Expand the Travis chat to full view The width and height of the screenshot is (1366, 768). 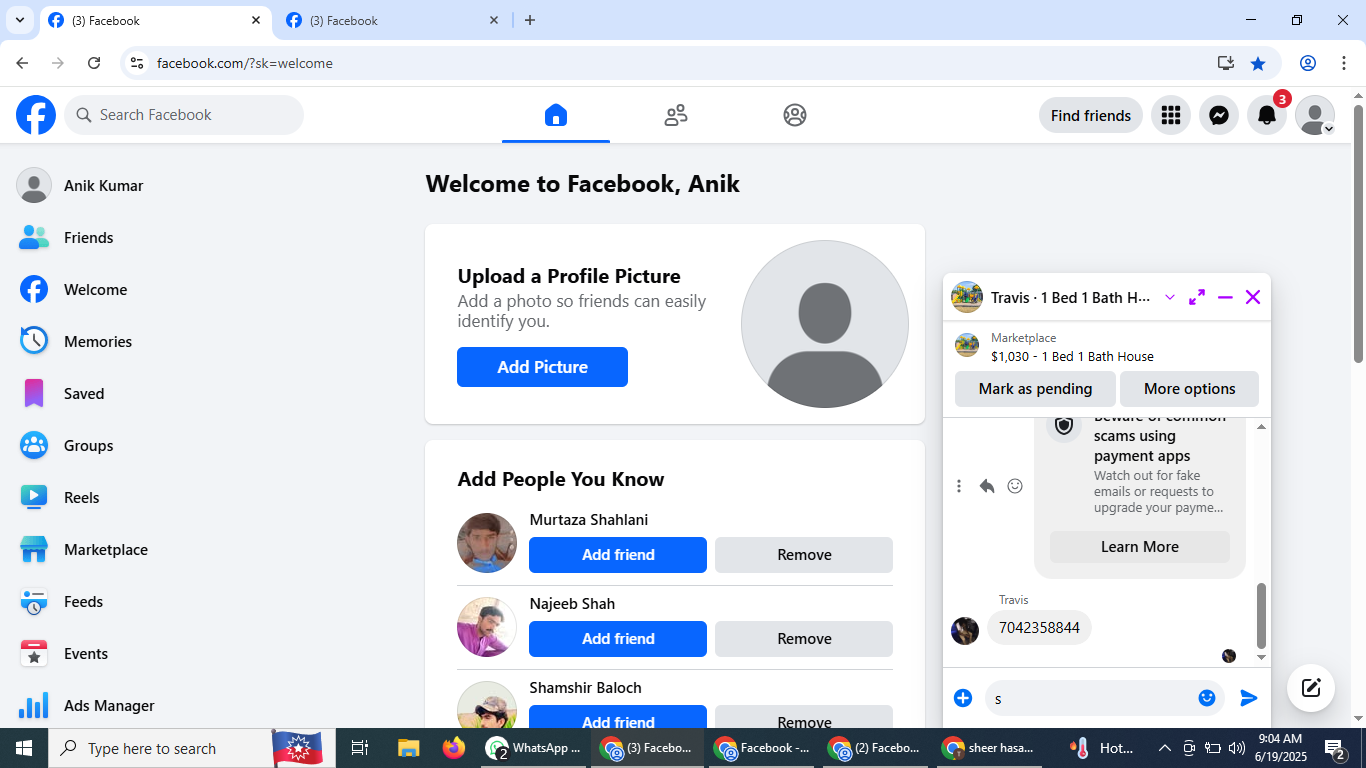[x=1197, y=297]
